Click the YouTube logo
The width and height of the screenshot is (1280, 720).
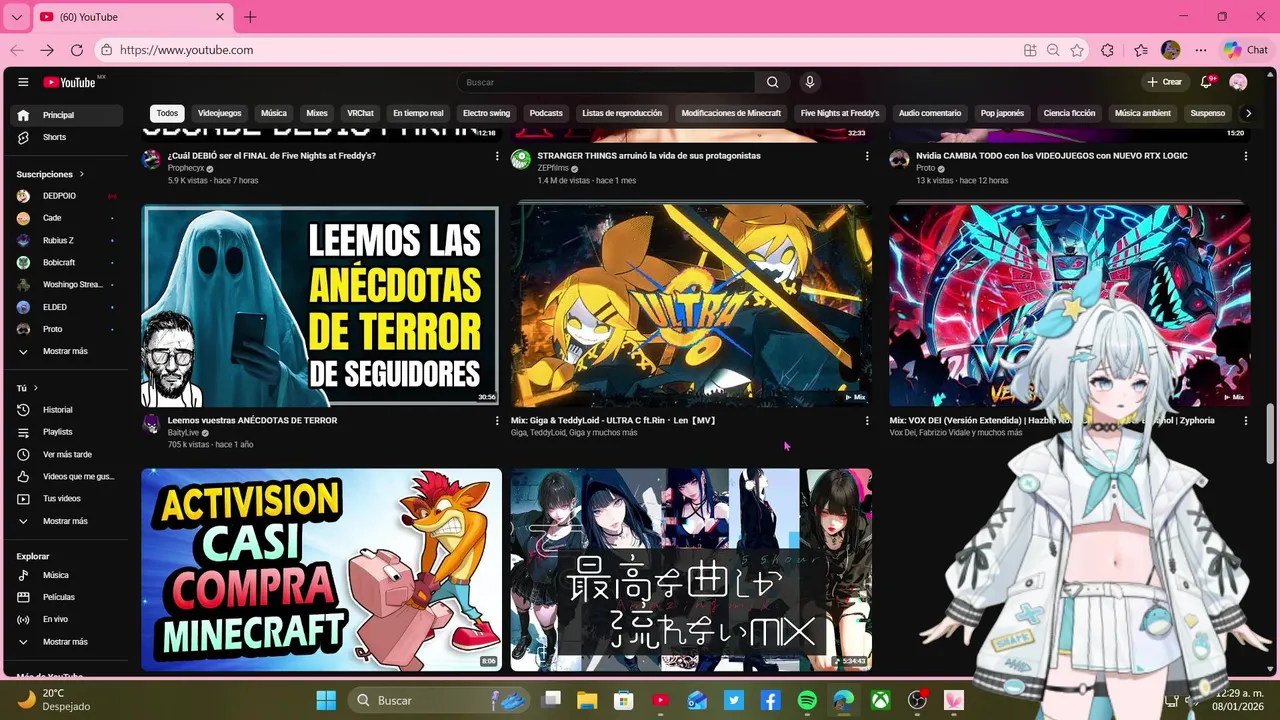(x=70, y=82)
